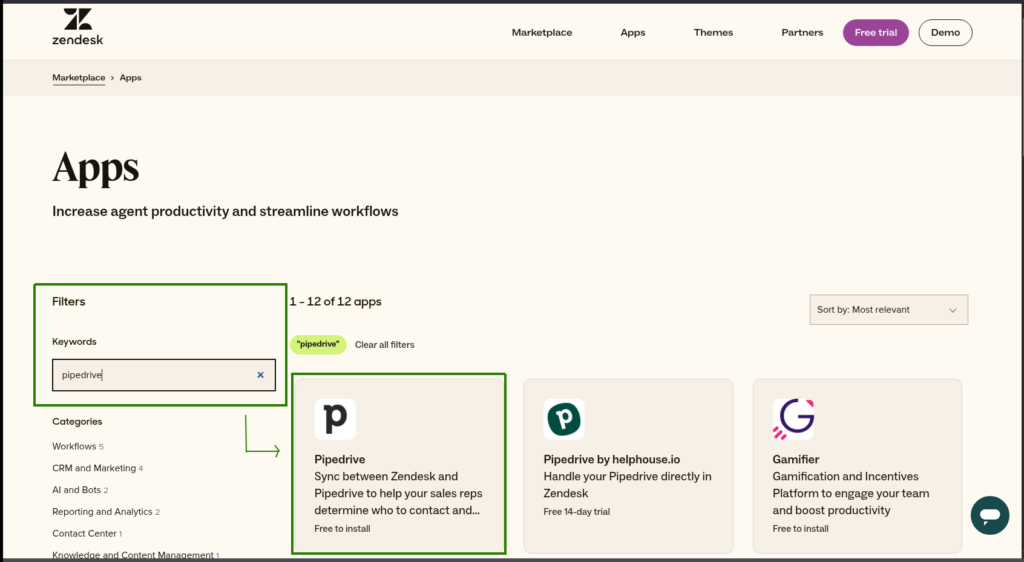Open Partners in top navigation
1024x562 pixels.
tap(802, 33)
